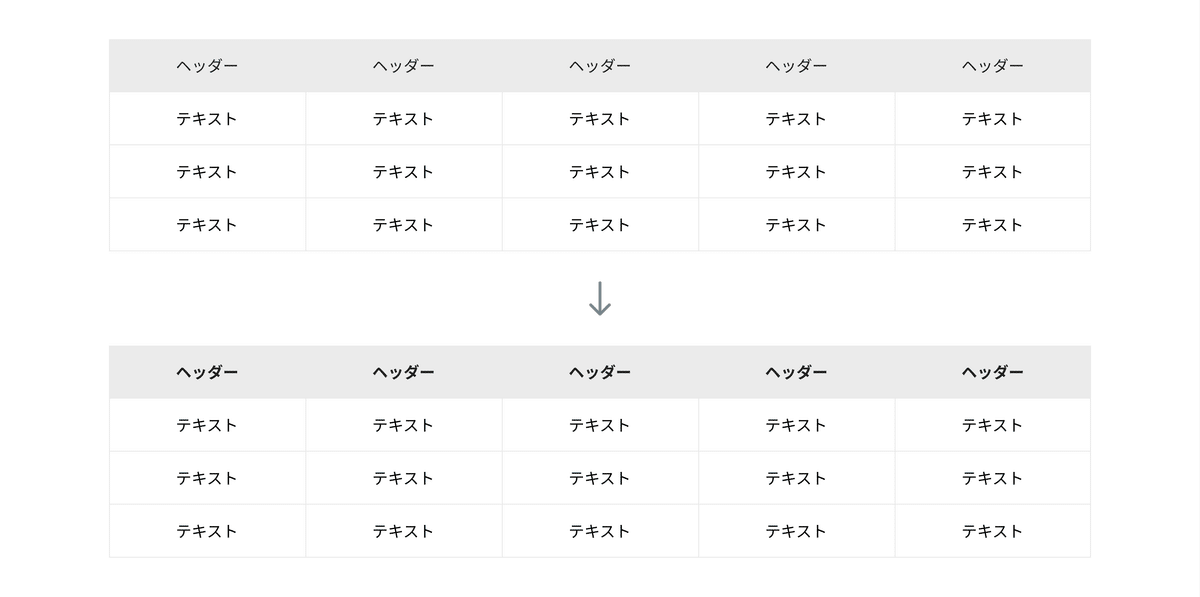Click the bold first ヘッダー in the lower table
Image resolution: width=1200 pixels, height=597 pixels.
click(207, 372)
